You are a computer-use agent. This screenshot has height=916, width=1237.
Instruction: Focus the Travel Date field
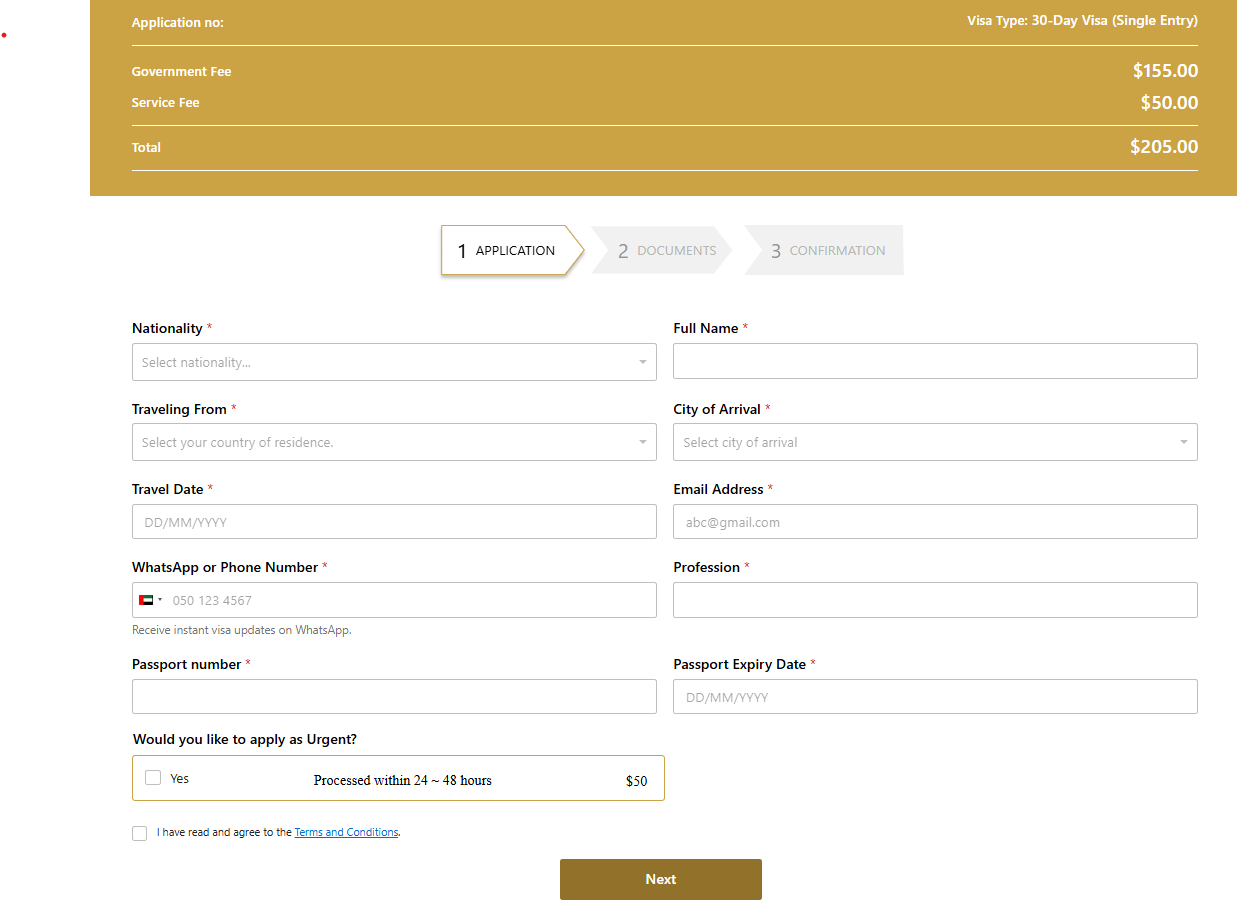click(393, 522)
